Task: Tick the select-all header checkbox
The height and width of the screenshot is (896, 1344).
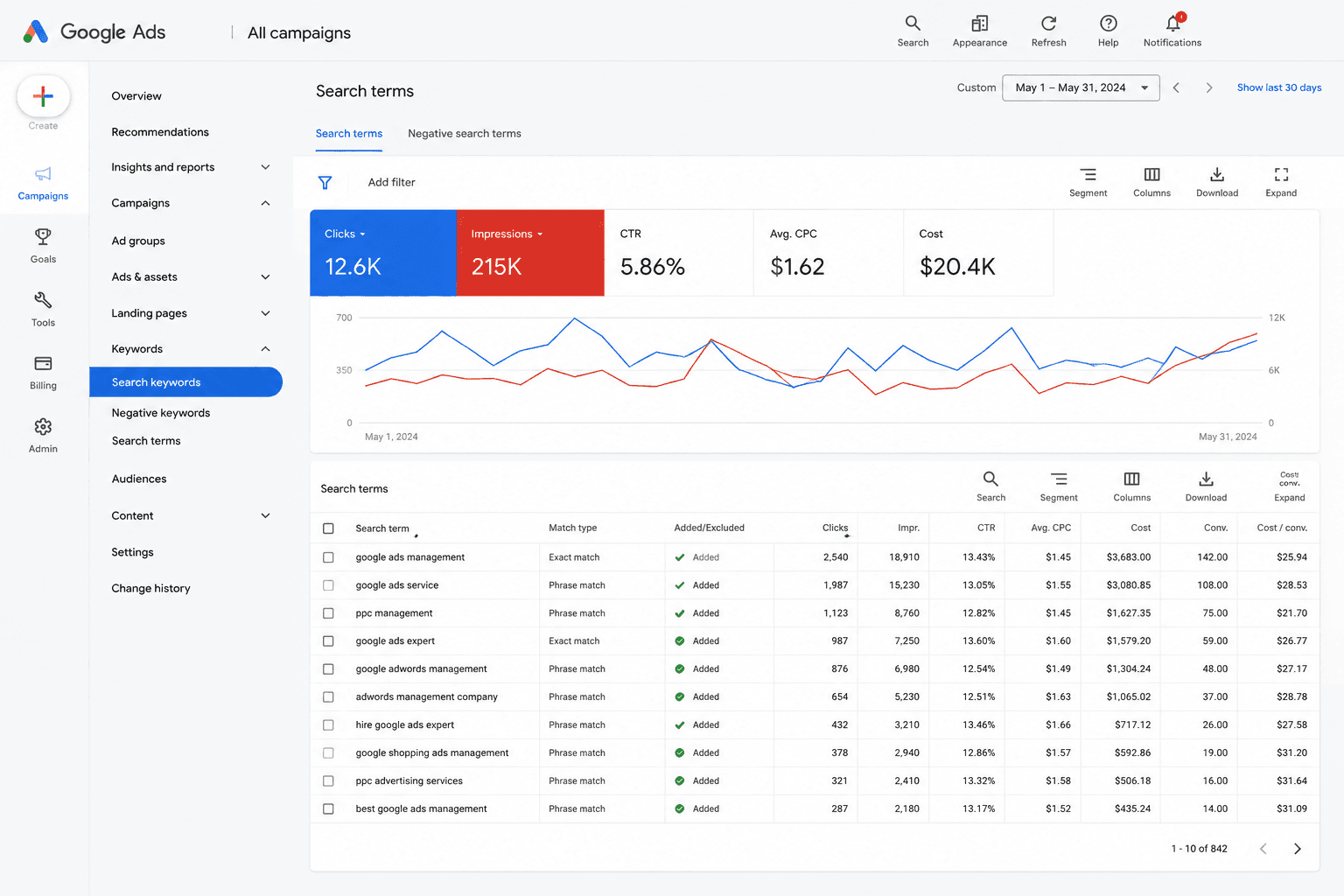Action: (328, 528)
